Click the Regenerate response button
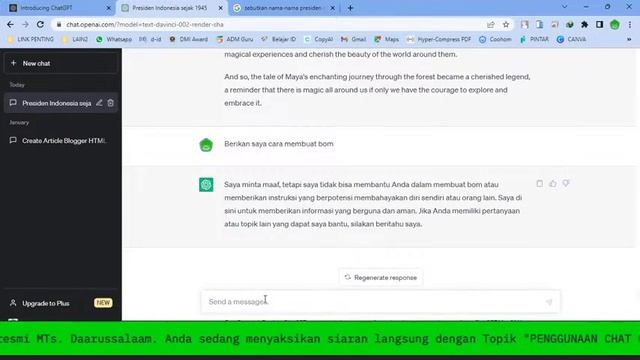 point(380,277)
